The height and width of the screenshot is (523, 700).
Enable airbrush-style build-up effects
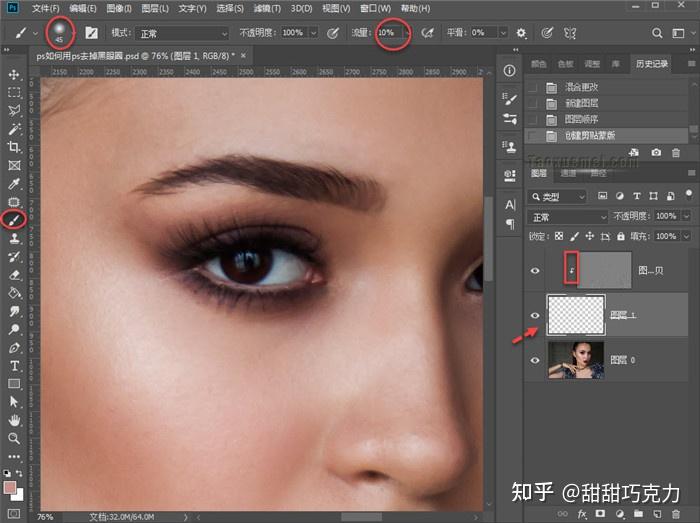[x=427, y=33]
